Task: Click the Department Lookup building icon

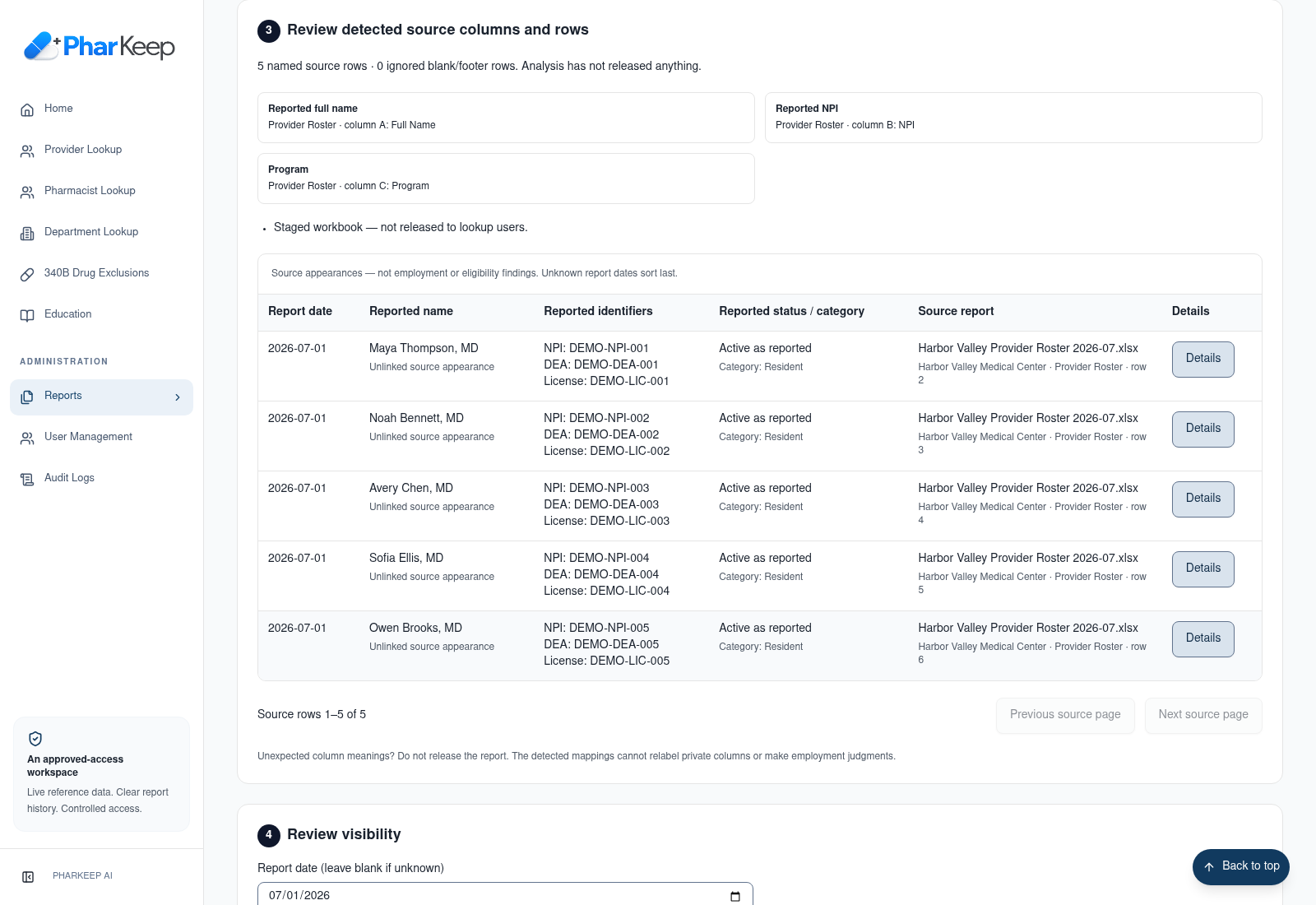Action: coord(27,233)
